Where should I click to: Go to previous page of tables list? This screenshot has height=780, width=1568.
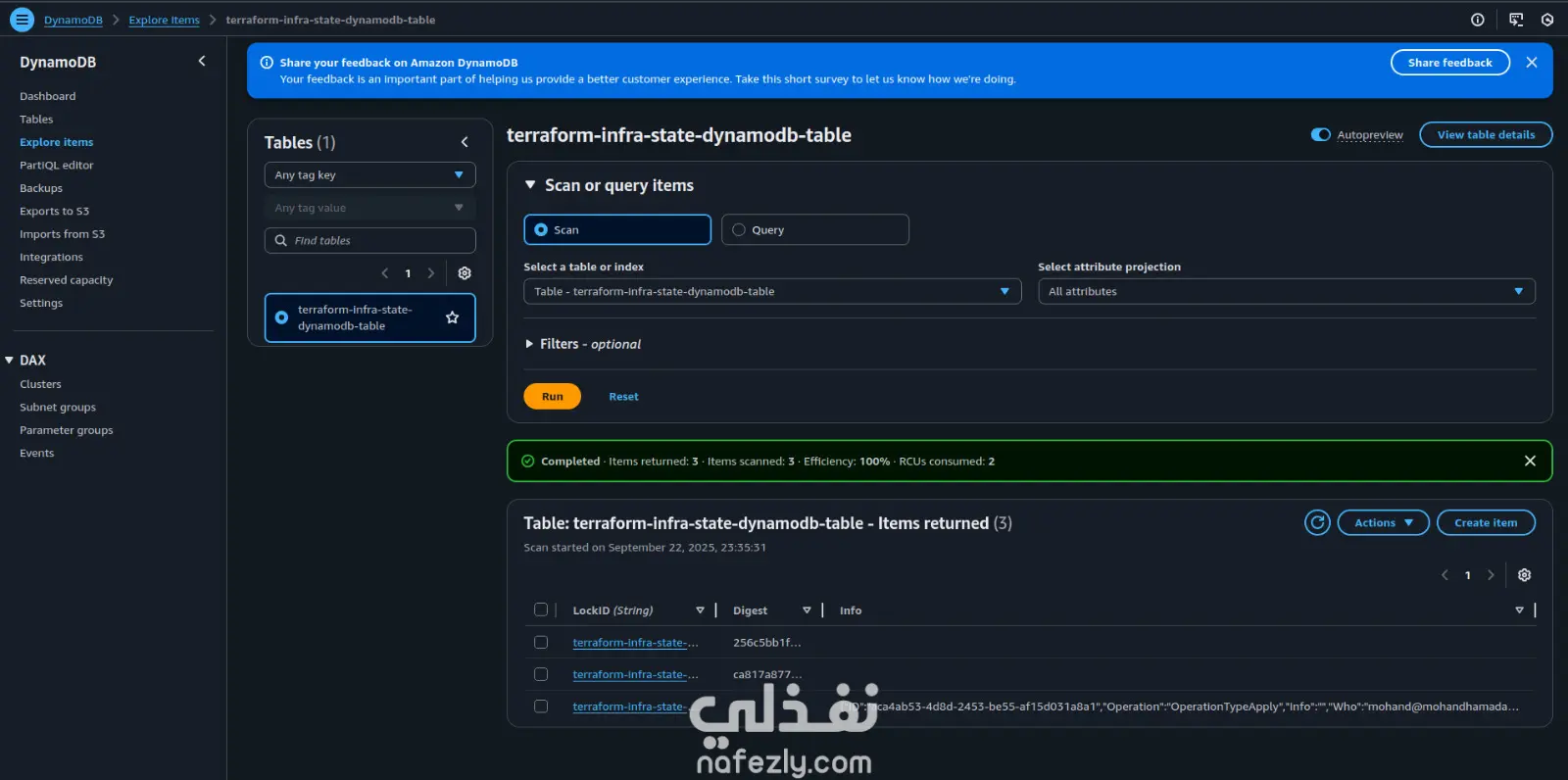click(x=384, y=273)
